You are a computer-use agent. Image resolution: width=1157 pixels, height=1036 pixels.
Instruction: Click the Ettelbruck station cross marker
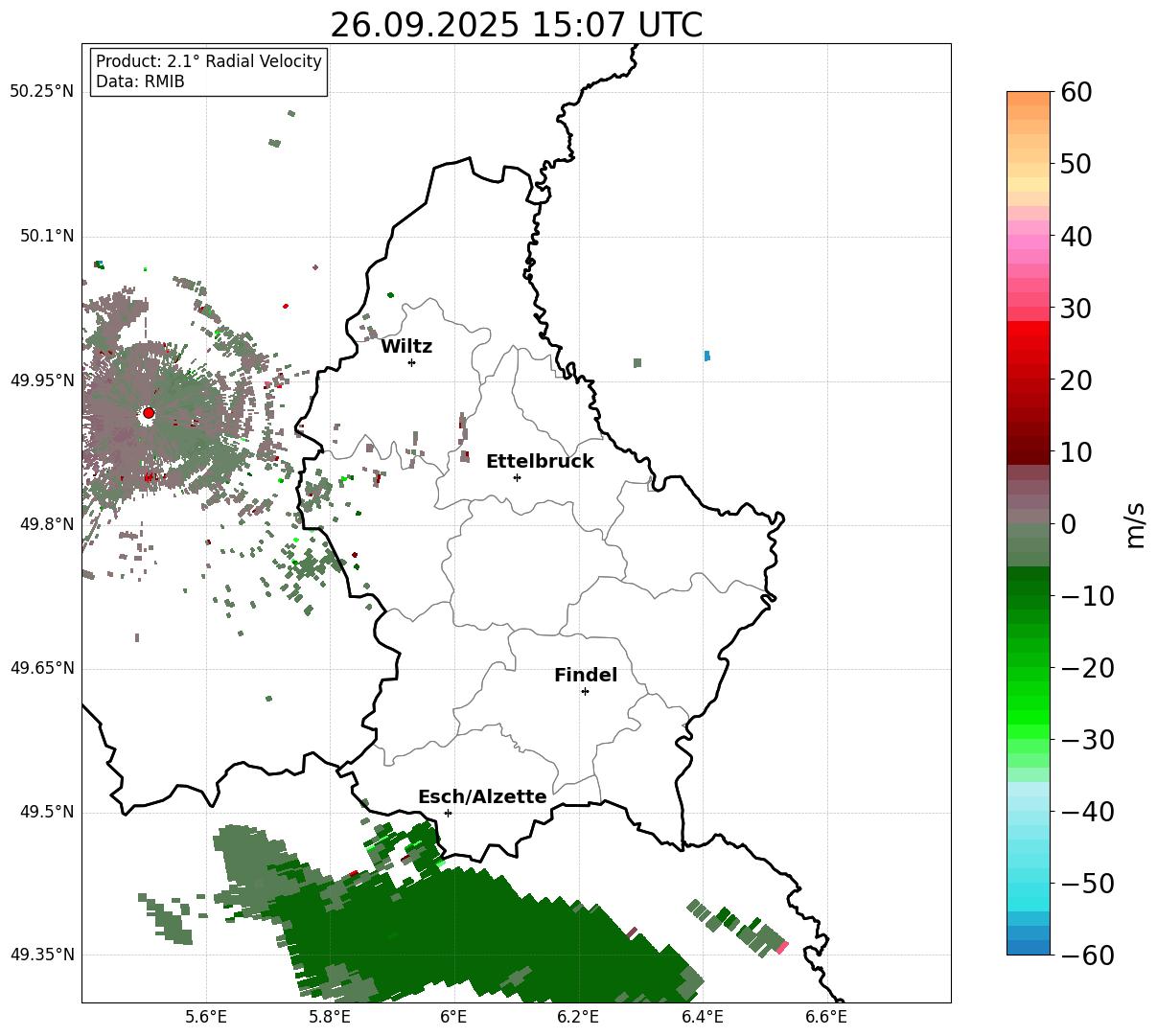(x=517, y=477)
